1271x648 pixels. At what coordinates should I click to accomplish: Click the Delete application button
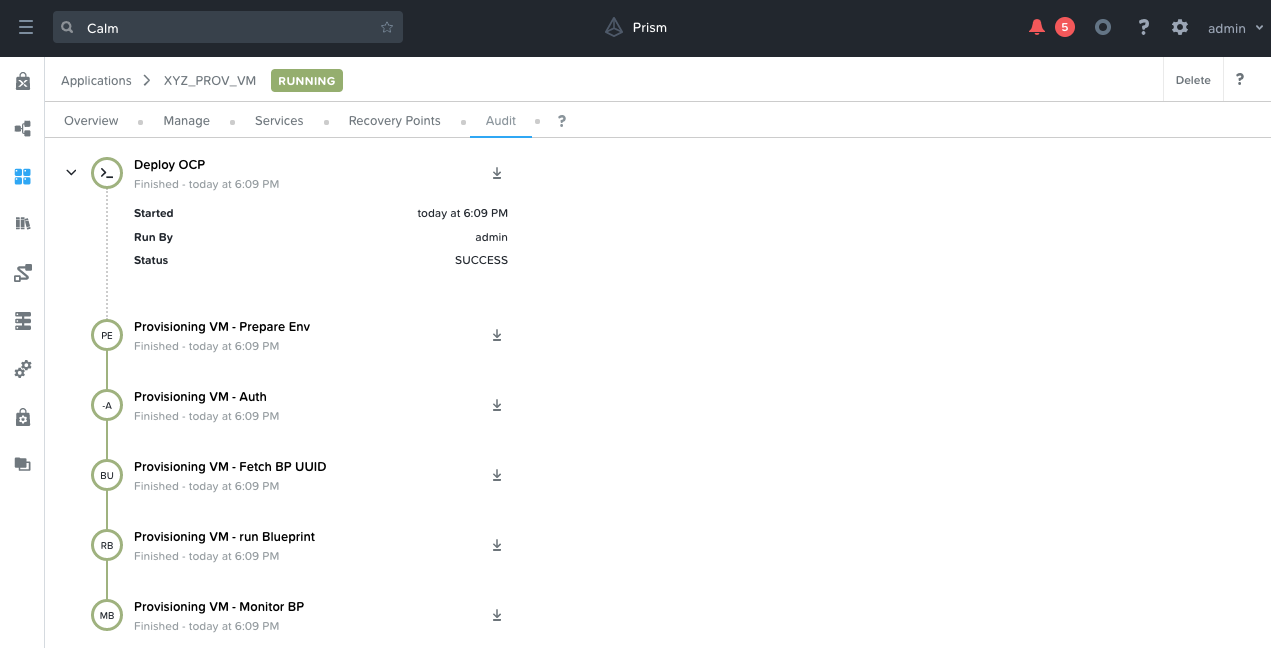[x=1192, y=80]
